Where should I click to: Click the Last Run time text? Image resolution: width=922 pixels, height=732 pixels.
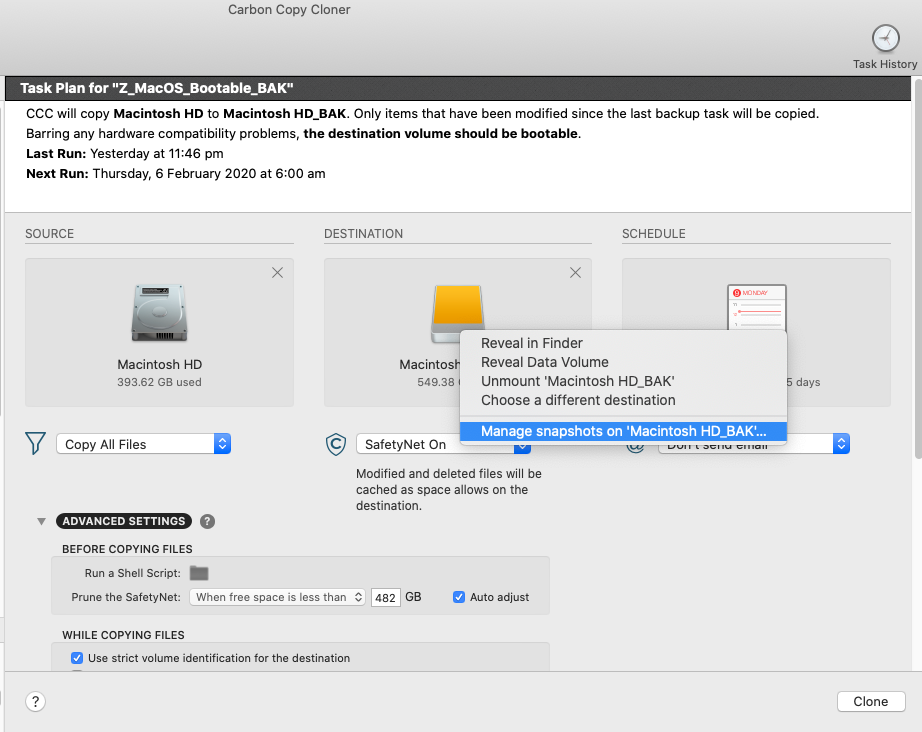(x=156, y=153)
